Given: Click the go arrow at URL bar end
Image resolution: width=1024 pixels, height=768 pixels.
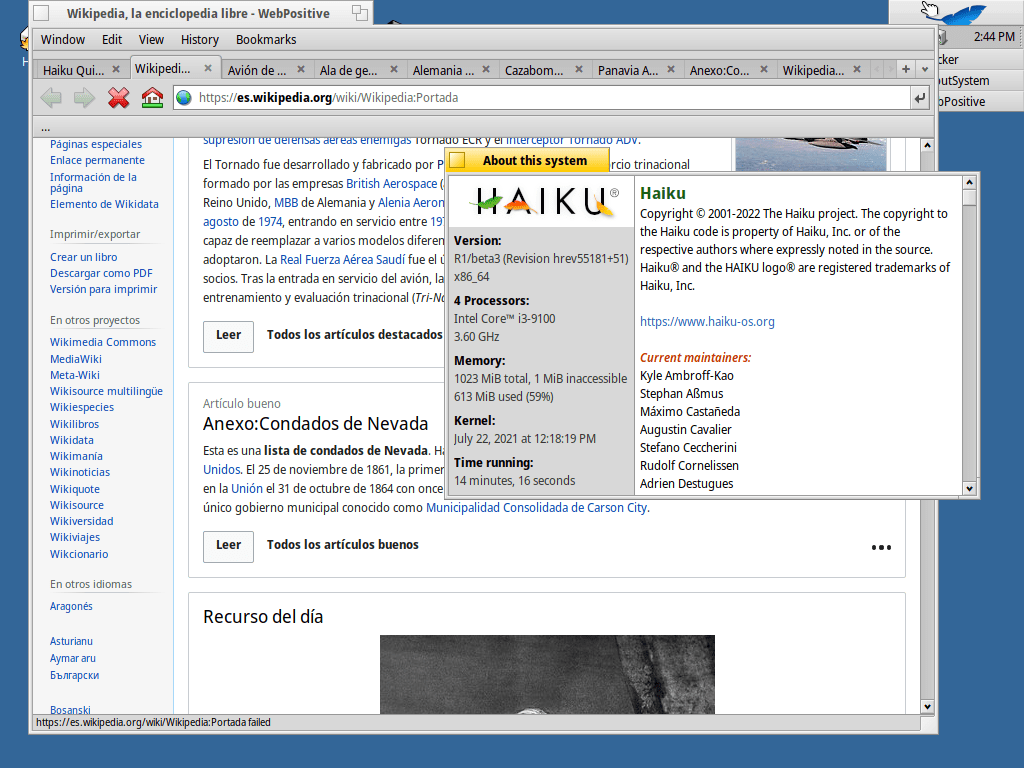Looking at the screenshot, I should click(920, 98).
